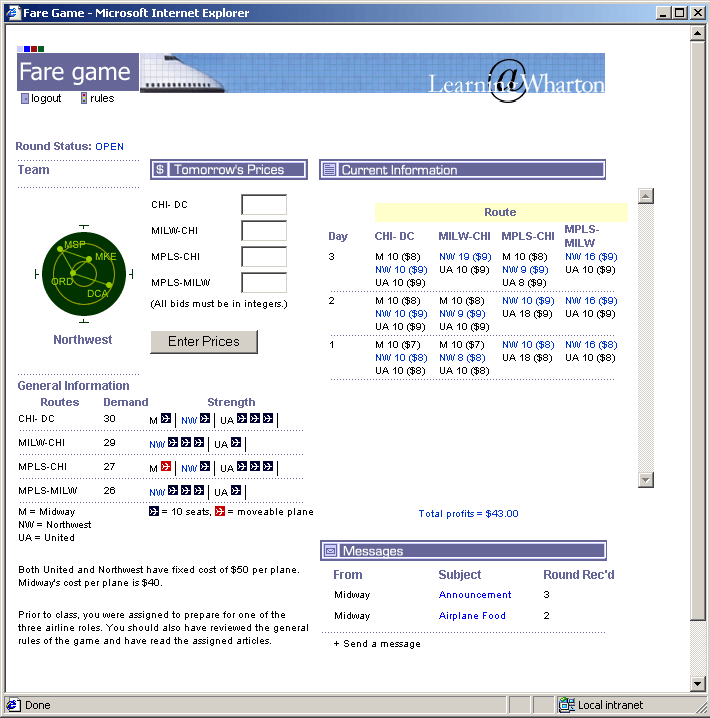Viewport: 710px width, 718px height.
Task: Open the Announcement message from Midway
Action: pyautogui.click(x=475, y=595)
